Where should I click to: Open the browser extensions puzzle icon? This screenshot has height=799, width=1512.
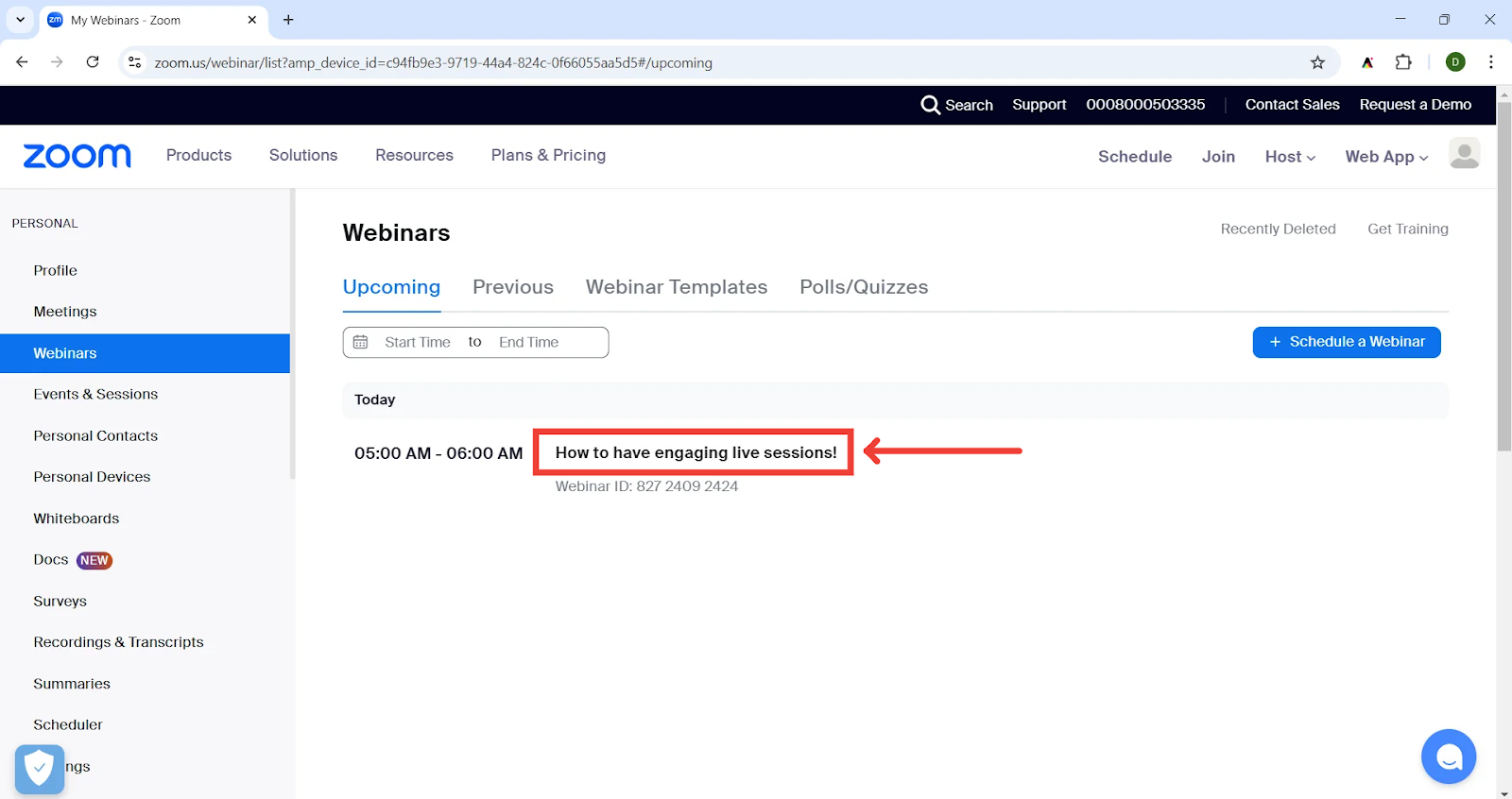1403,62
